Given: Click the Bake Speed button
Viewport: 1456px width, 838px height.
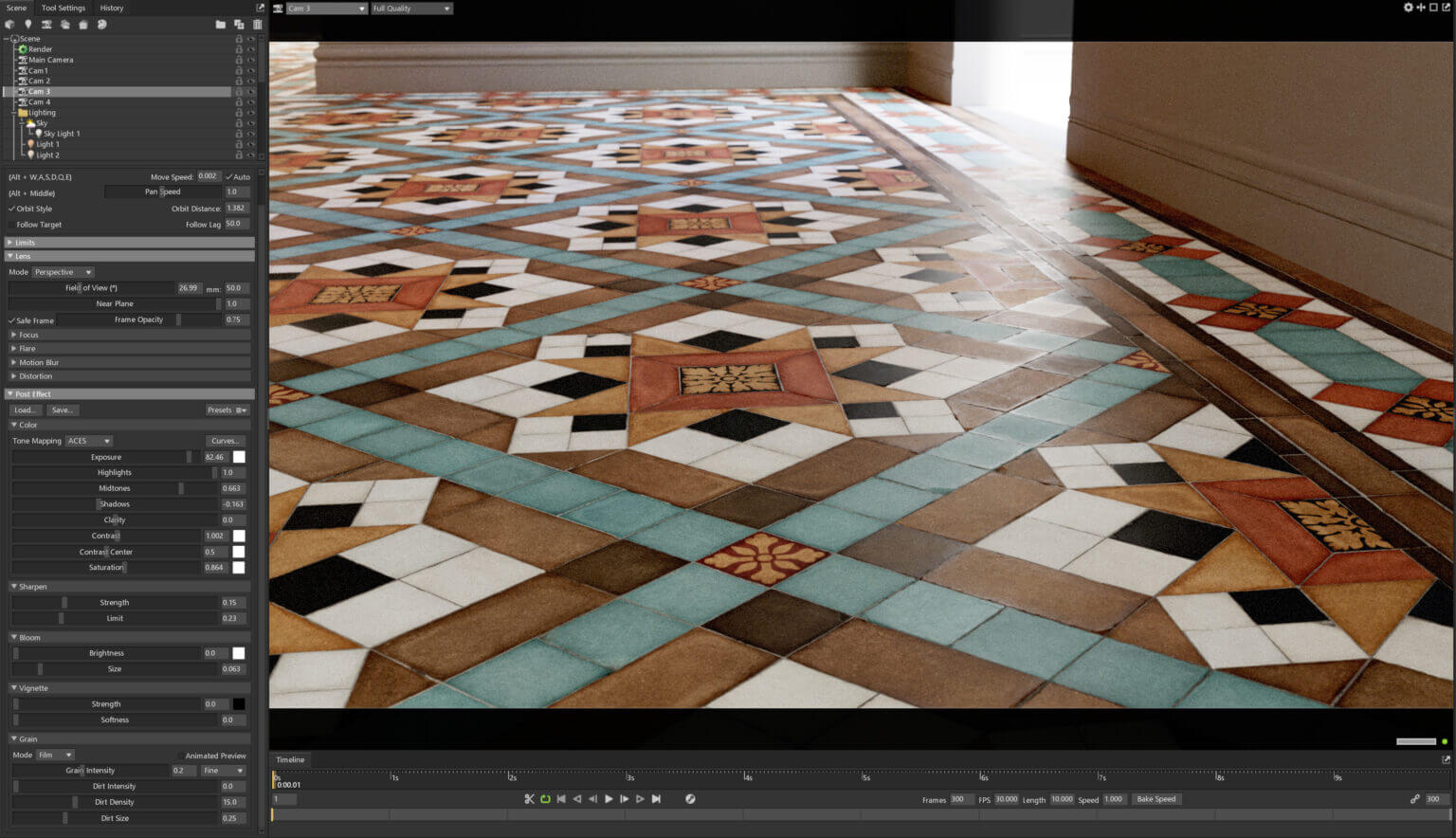Looking at the screenshot, I should point(1156,799).
